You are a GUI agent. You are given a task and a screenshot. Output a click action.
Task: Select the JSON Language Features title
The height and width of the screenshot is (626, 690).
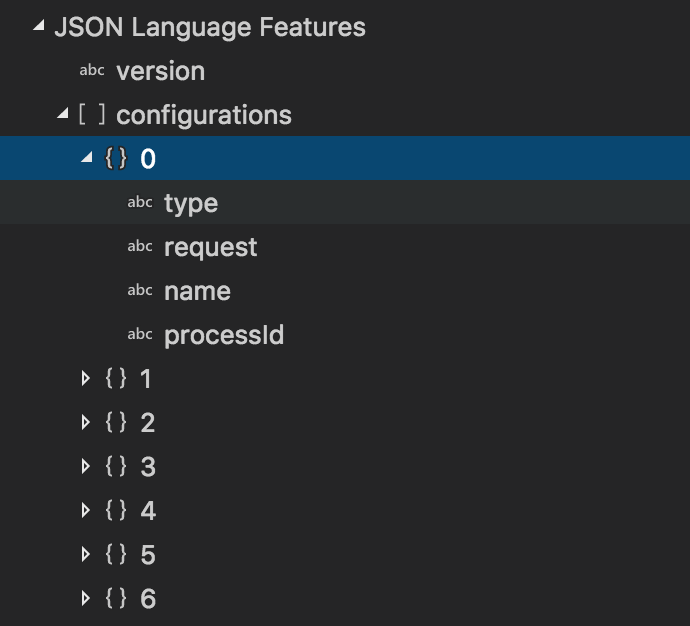point(210,28)
